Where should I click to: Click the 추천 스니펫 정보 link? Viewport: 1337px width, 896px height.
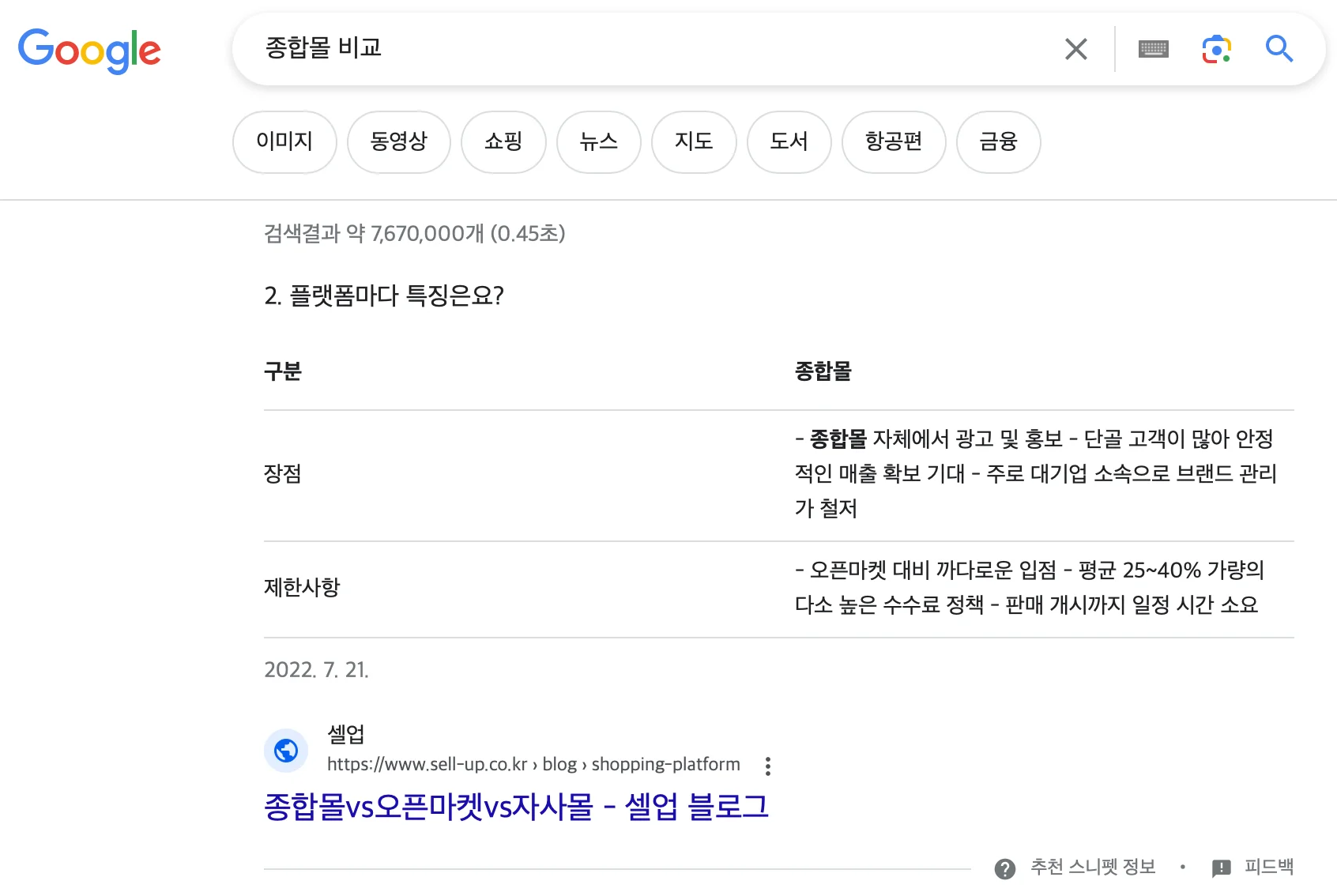coord(1092,867)
